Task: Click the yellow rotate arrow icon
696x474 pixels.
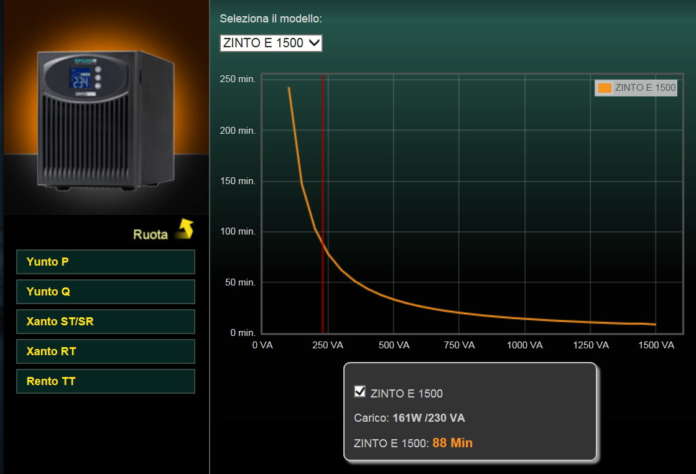Action: [x=183, y=230]
